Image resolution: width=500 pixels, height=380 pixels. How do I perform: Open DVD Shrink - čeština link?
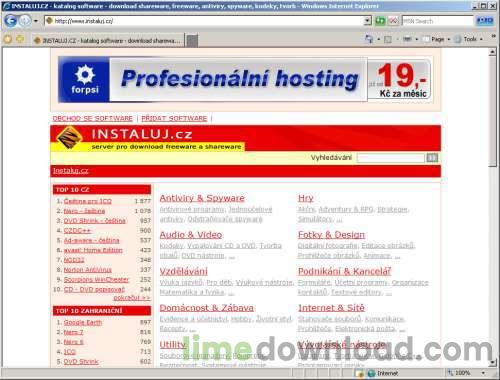click(95, 221)
